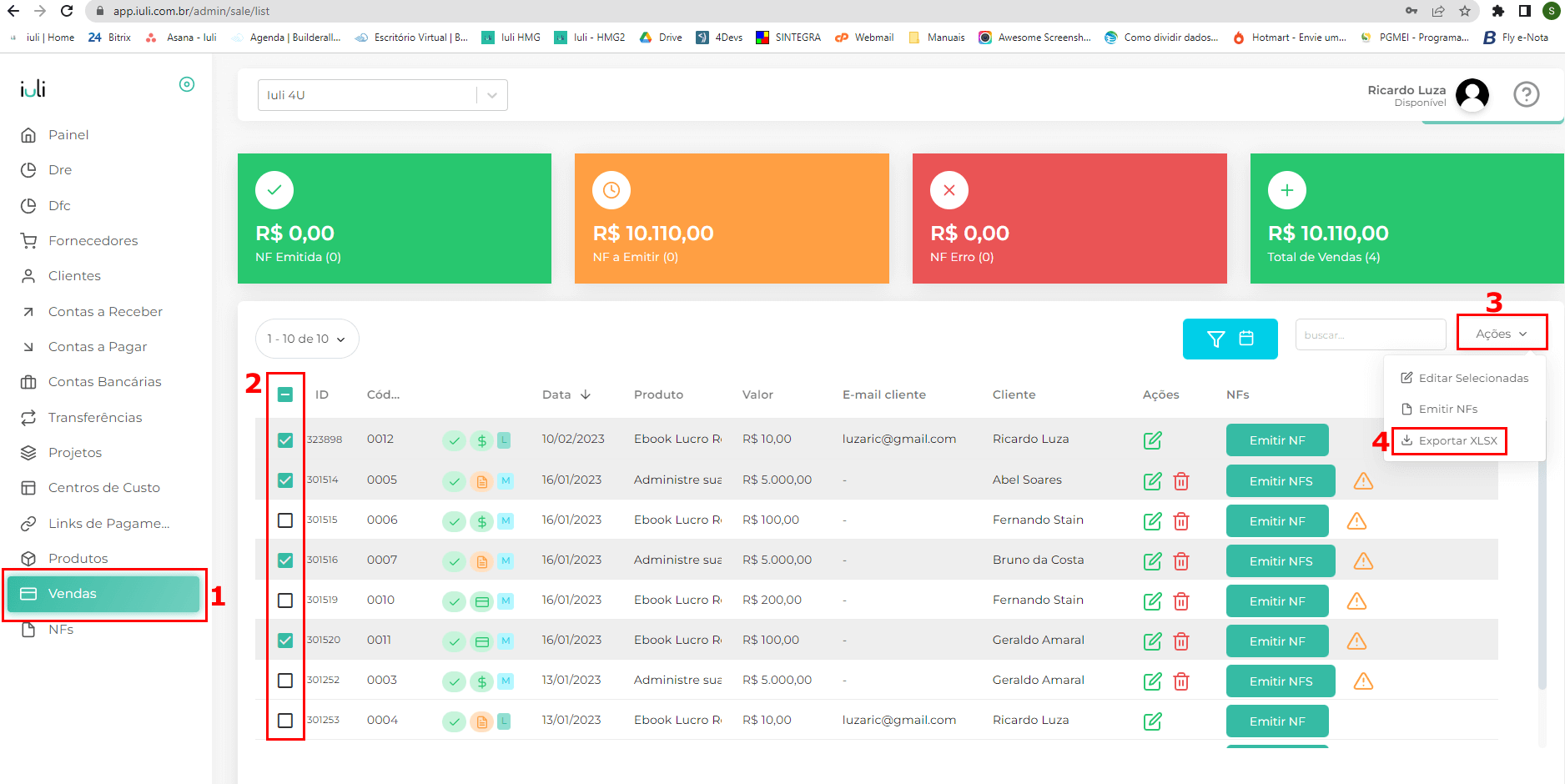Toggle the Ações dropdown menu

pyautogui.click(x=1501, y=334)
